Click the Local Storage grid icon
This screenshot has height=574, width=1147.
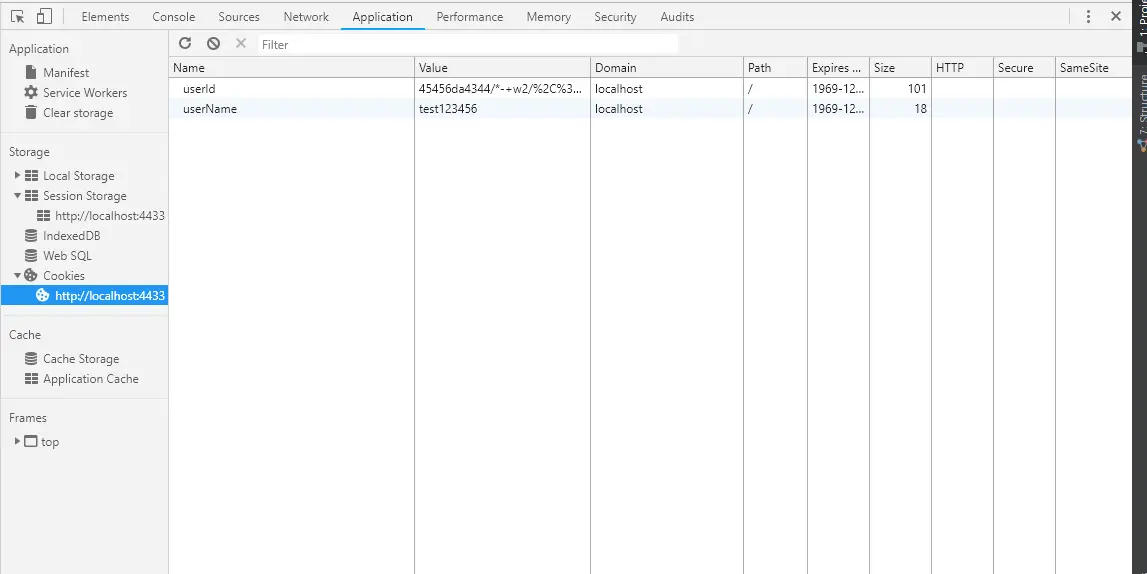pos(31,175)
